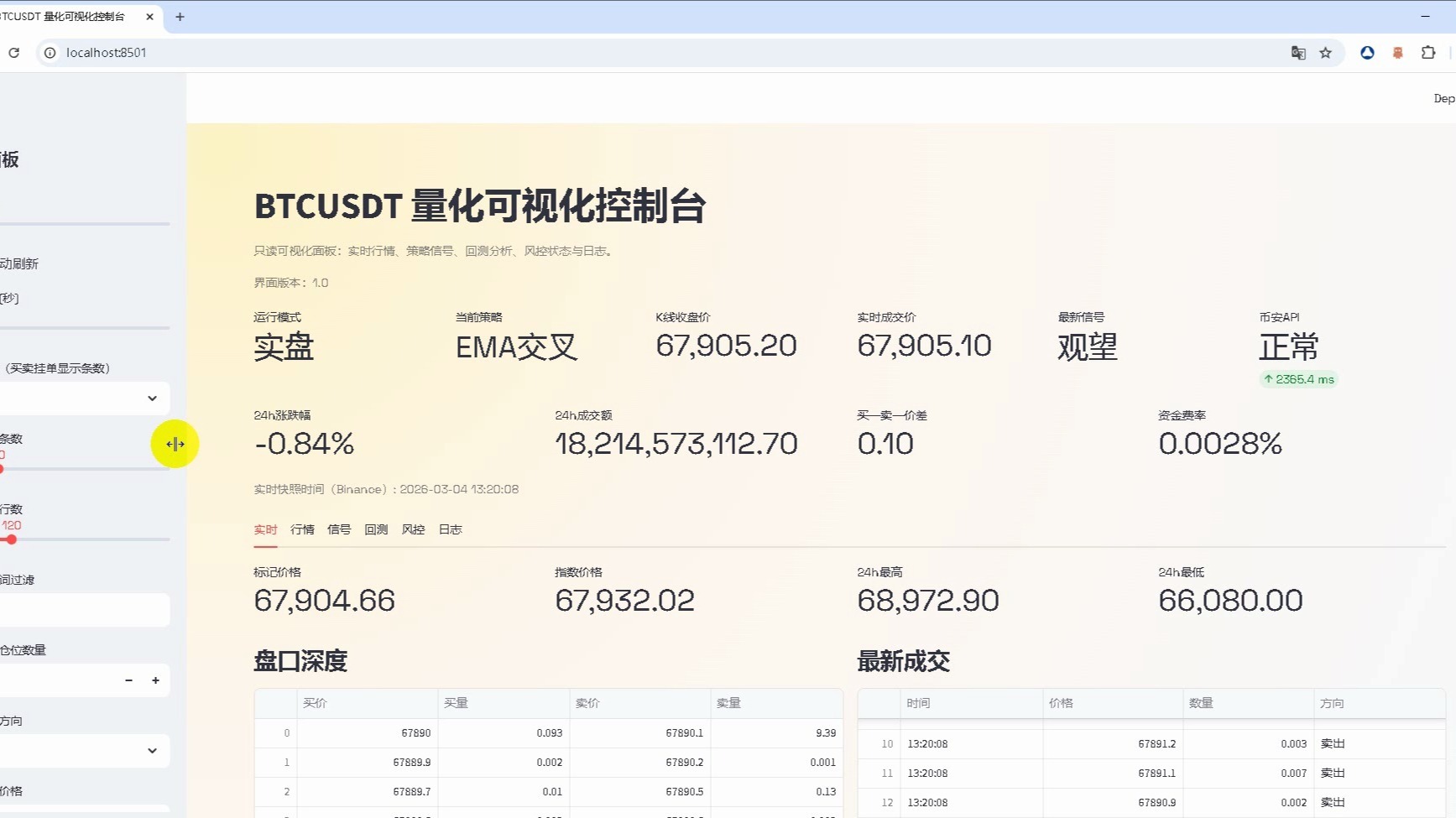
Task: Decrease 仓位数量 with the minus stepper
Action: tap(128, 680)
